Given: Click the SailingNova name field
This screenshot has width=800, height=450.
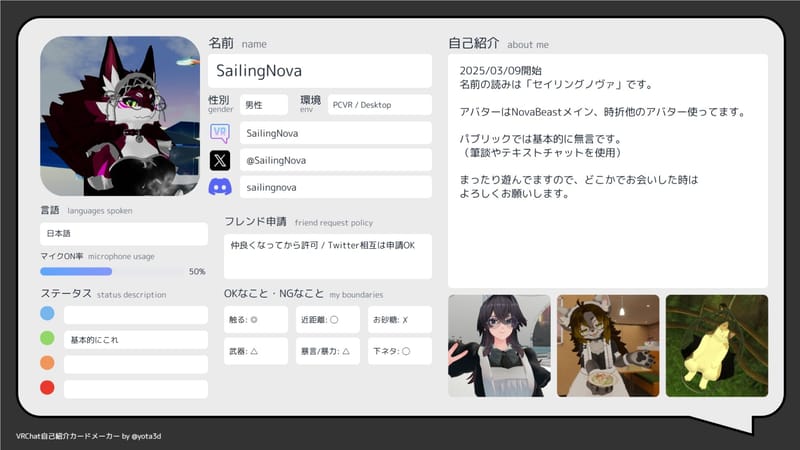Looking at the screenshot, I should [320, 71].
